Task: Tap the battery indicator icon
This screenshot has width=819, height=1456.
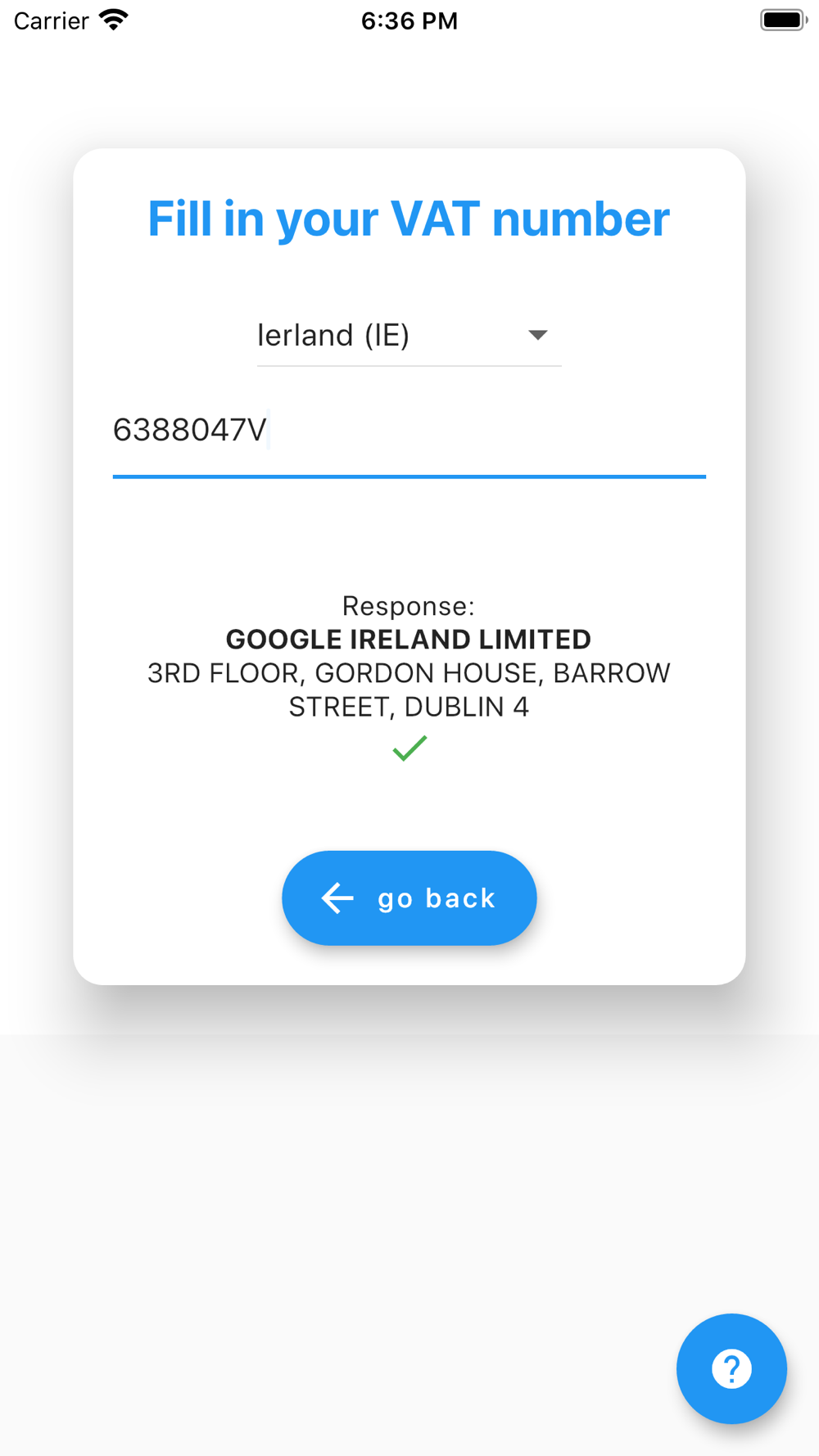Action: [x=783, y=20]
